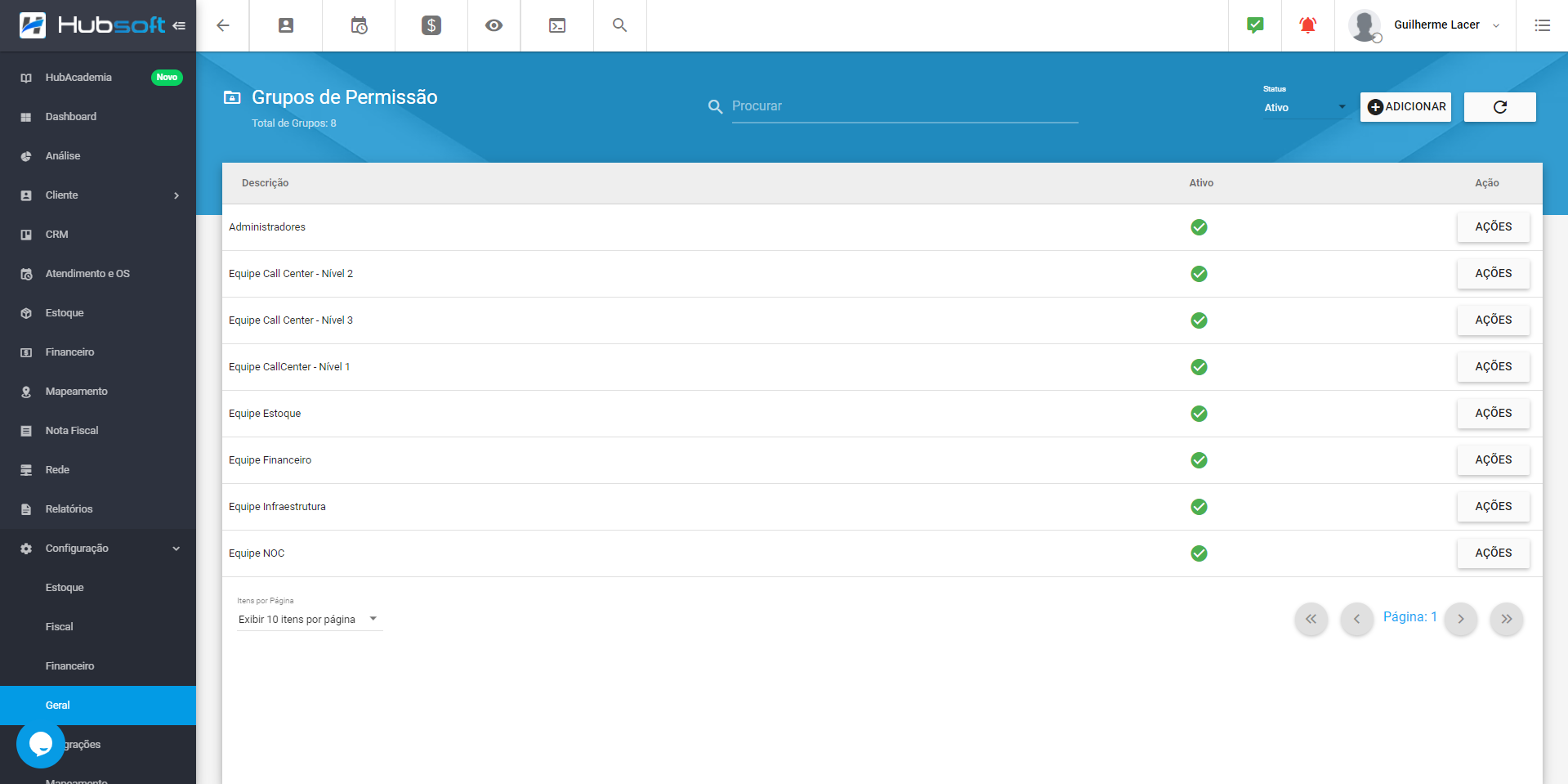Open AÇÕES for Equipe NOC
This screenshot has width=1568, height=784.
(x=1494, y=553)
